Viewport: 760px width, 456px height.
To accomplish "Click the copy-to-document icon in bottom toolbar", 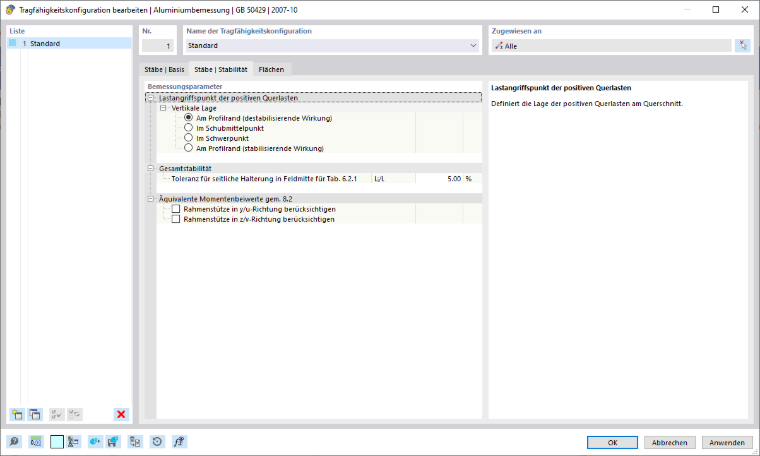I will (135, 441).
